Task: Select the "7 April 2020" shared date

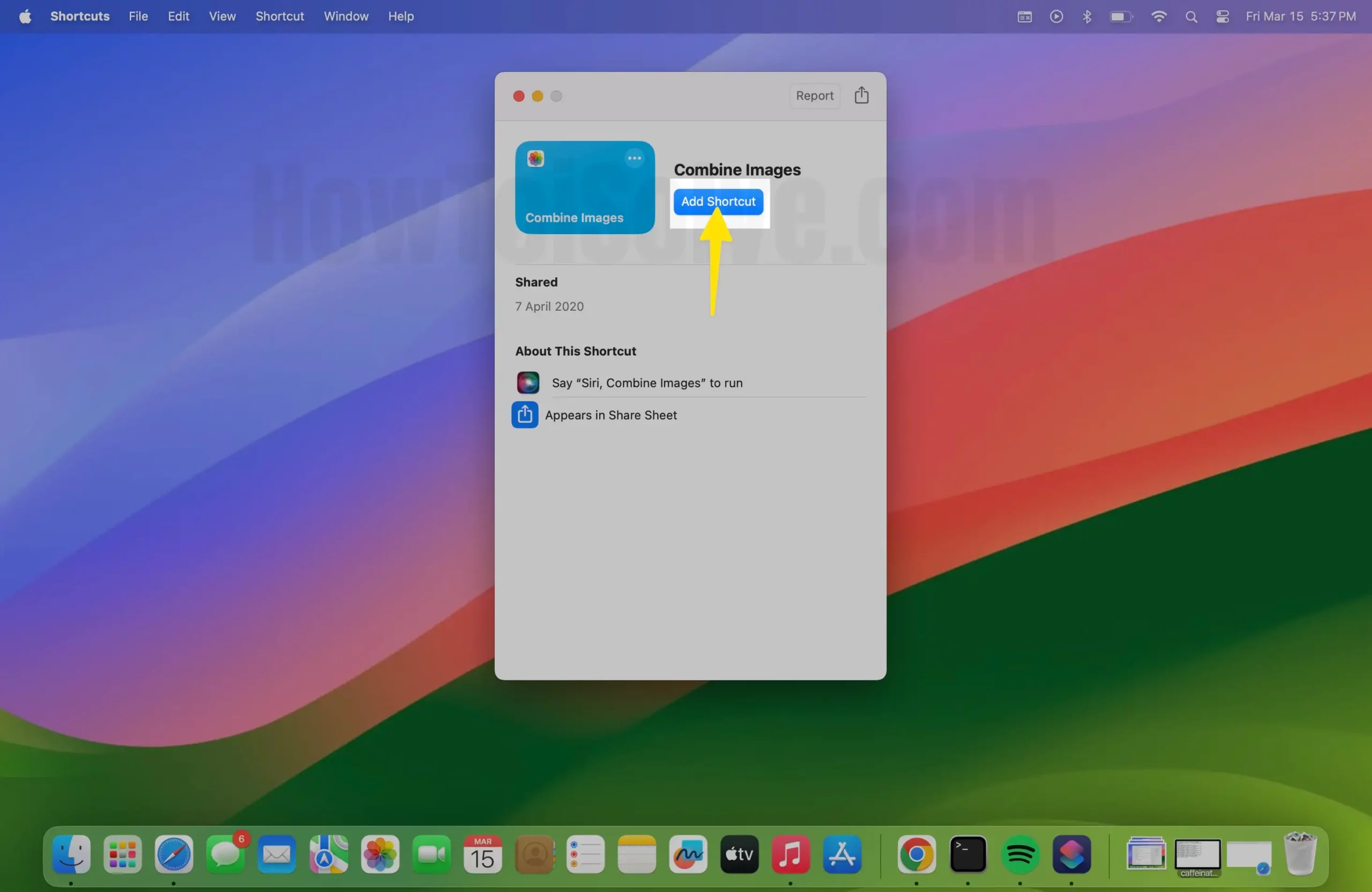Action: [x=549, y=306]
